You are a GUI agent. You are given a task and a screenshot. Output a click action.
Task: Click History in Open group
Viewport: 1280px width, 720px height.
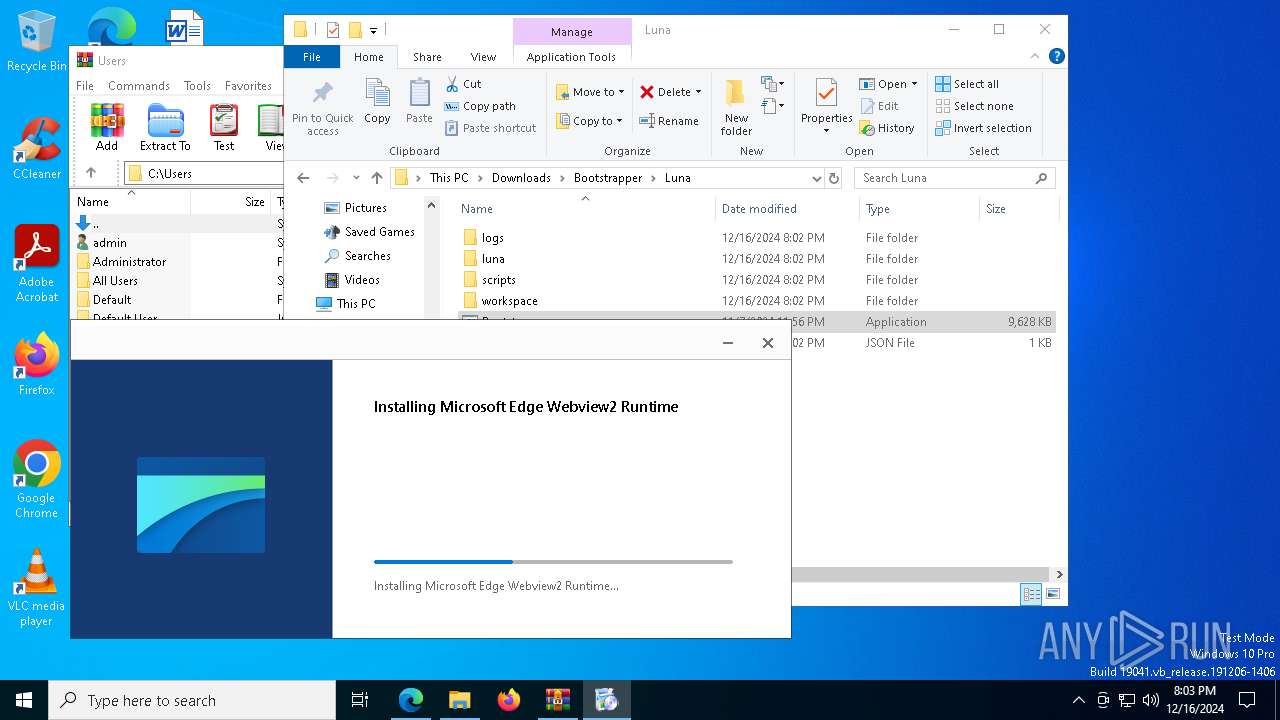pyautogui.click(x=886, y=128)
